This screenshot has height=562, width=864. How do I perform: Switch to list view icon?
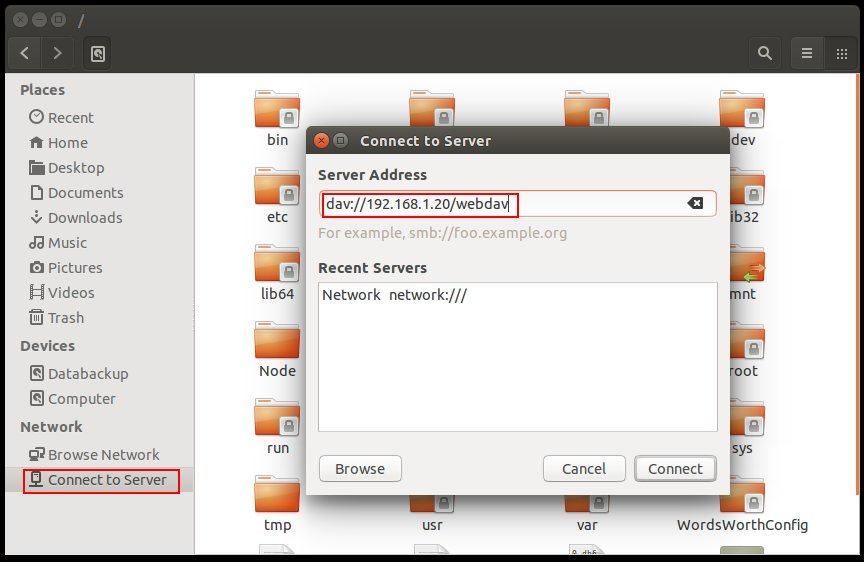pyautogui.click(x=807, y=53)
